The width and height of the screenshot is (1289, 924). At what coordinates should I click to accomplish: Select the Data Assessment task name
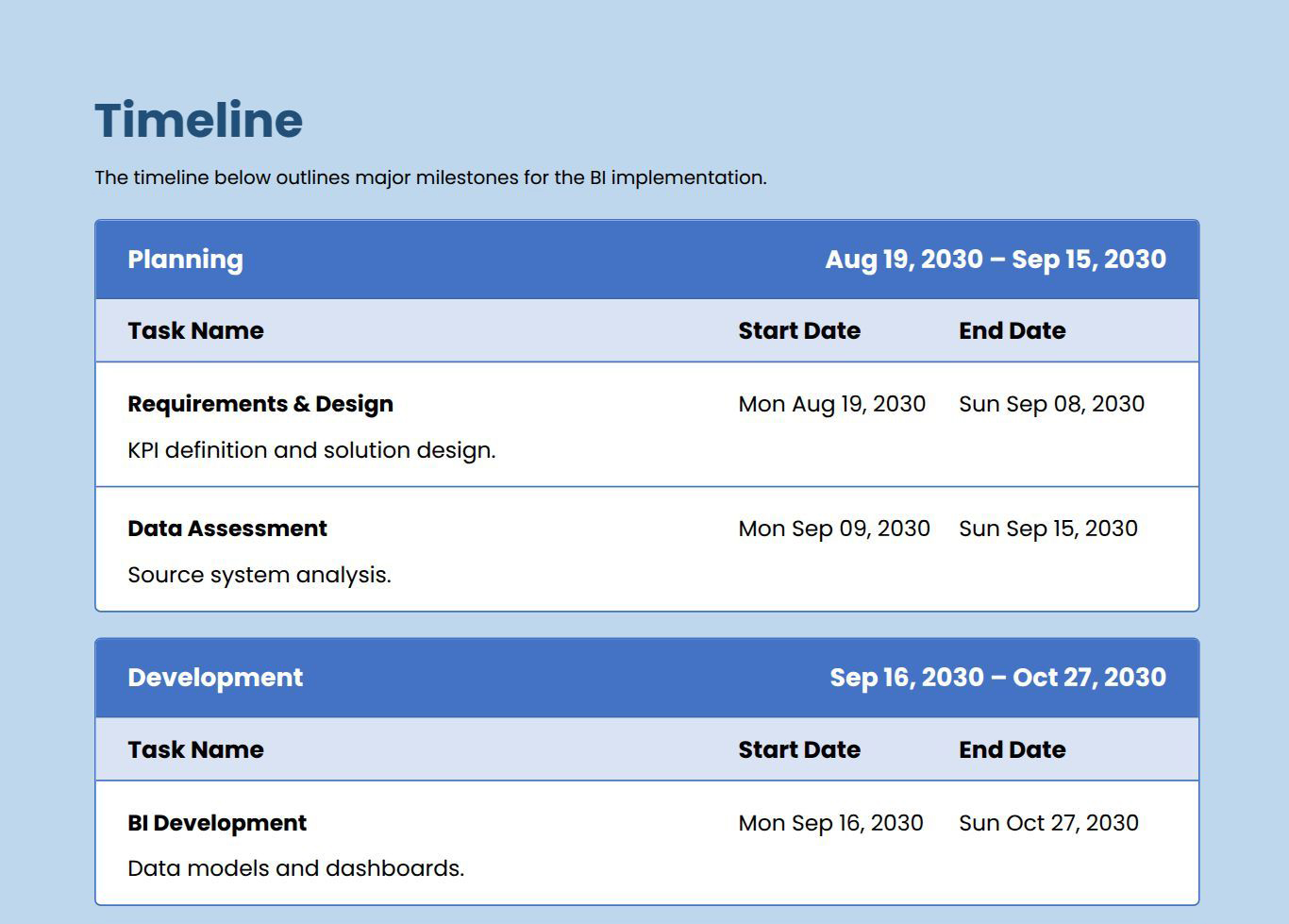[227, 529]
